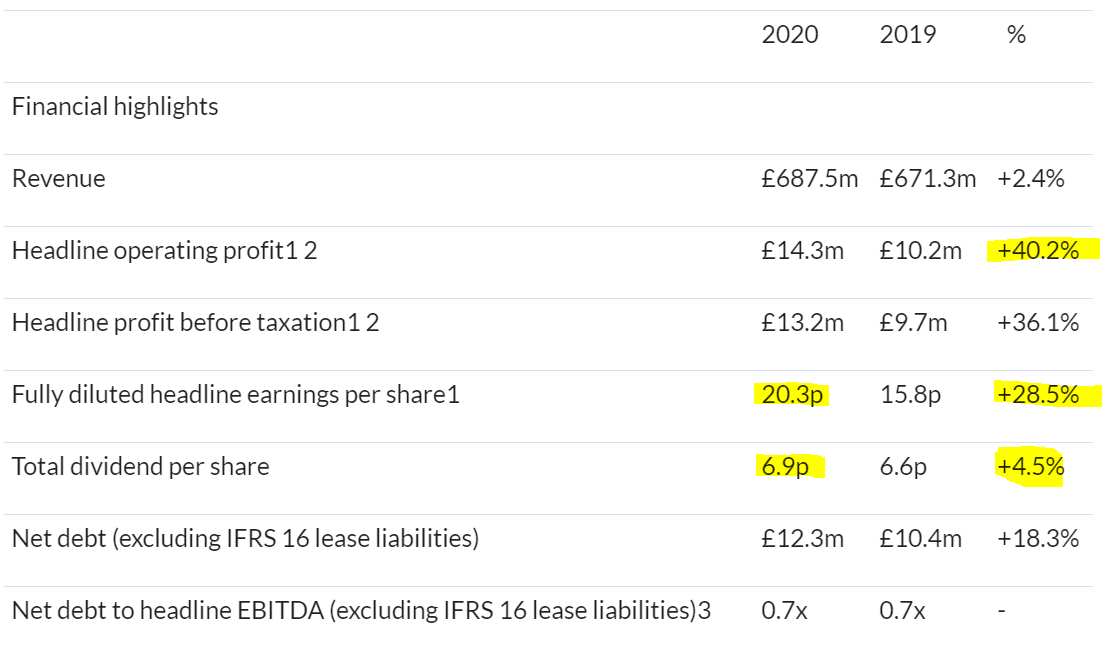1105x646 pixels.
Task: Select the highlighted +28.5% figure
Action: tap(1038, 395)
